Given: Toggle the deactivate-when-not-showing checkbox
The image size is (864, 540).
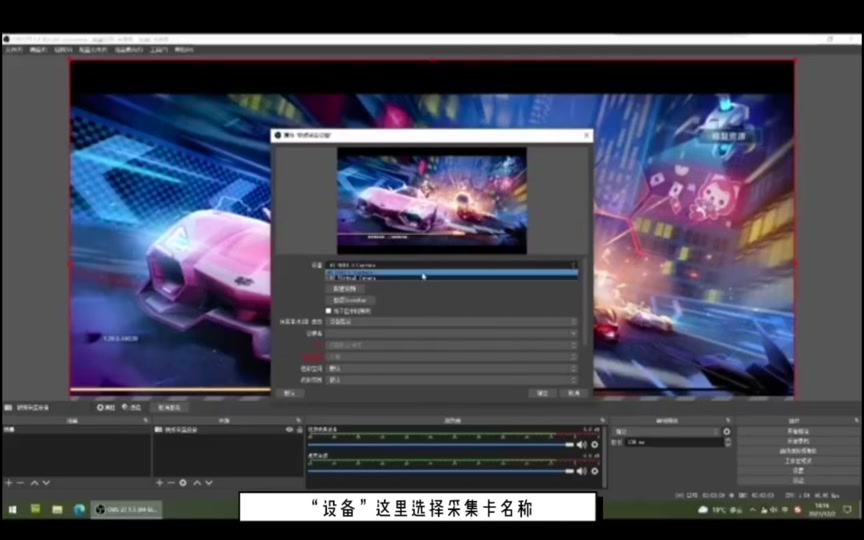Looking at the screenshot, I should (328, 311).
